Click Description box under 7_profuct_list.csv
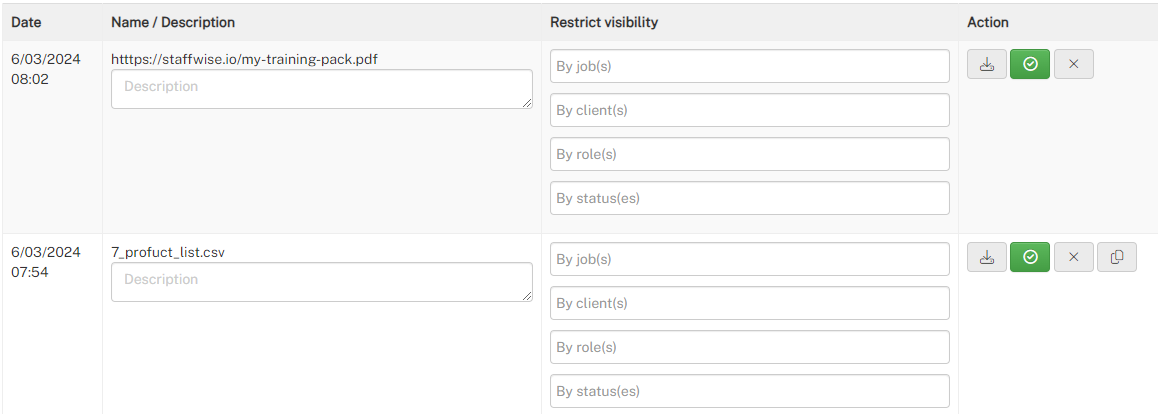Screen dimensions: 1158x414 (x=322, y=282)
